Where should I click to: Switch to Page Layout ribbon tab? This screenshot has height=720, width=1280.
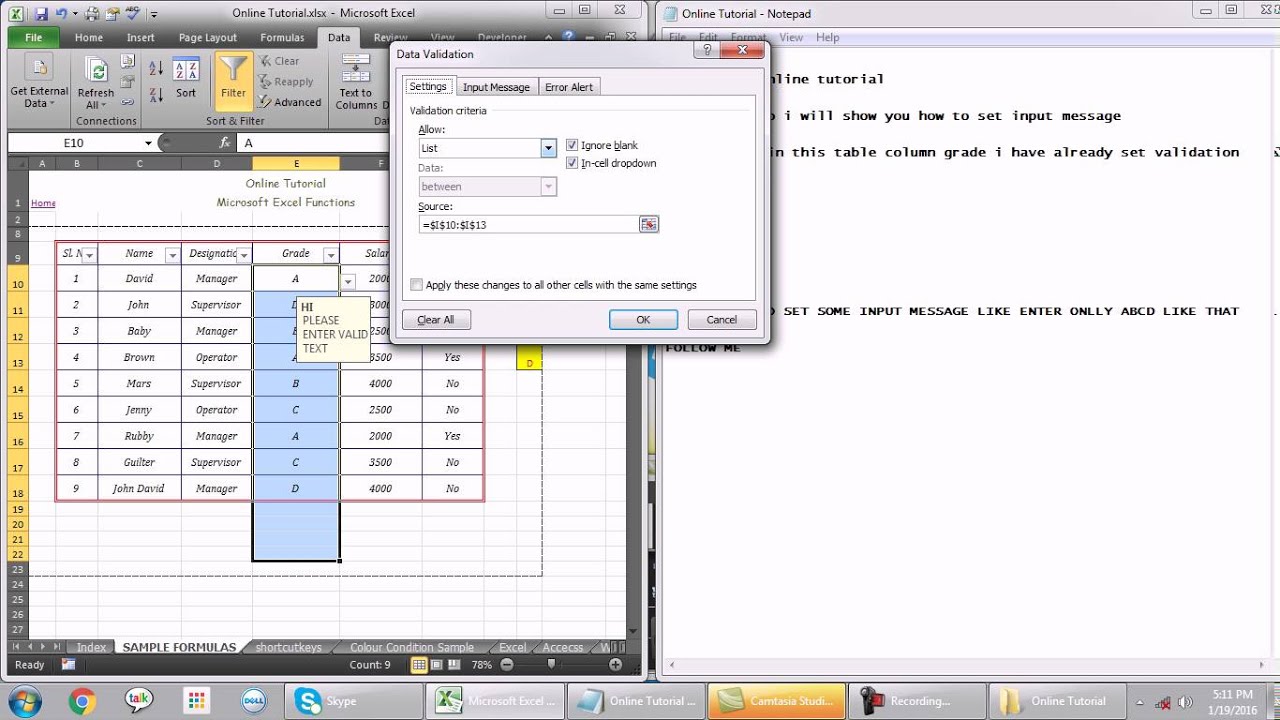tap(208, 38)
